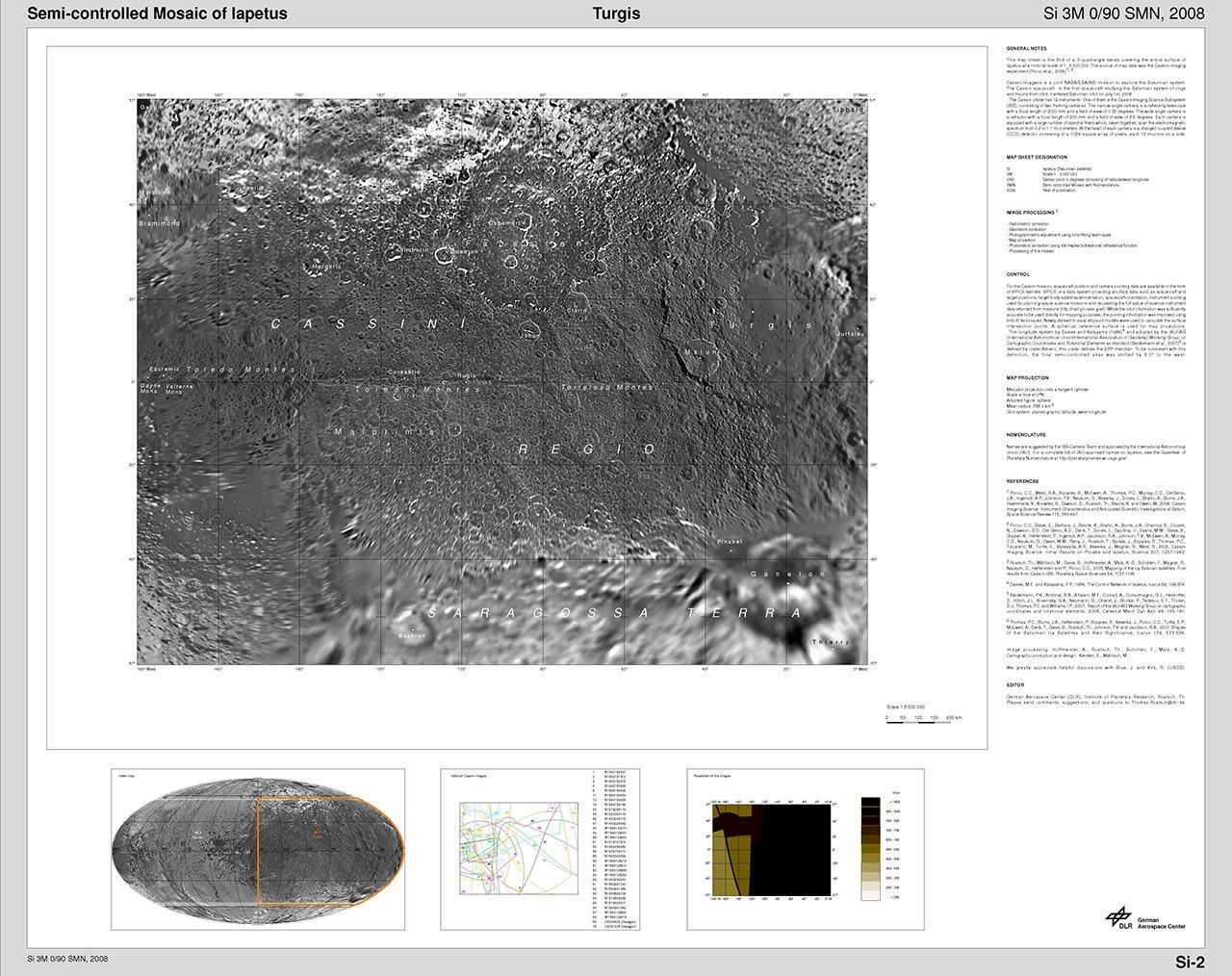Image resolution: width=1232 pixels, height=976 pixels.
Task: Click the Thierry crater label
Action: (x=830, y=642)
